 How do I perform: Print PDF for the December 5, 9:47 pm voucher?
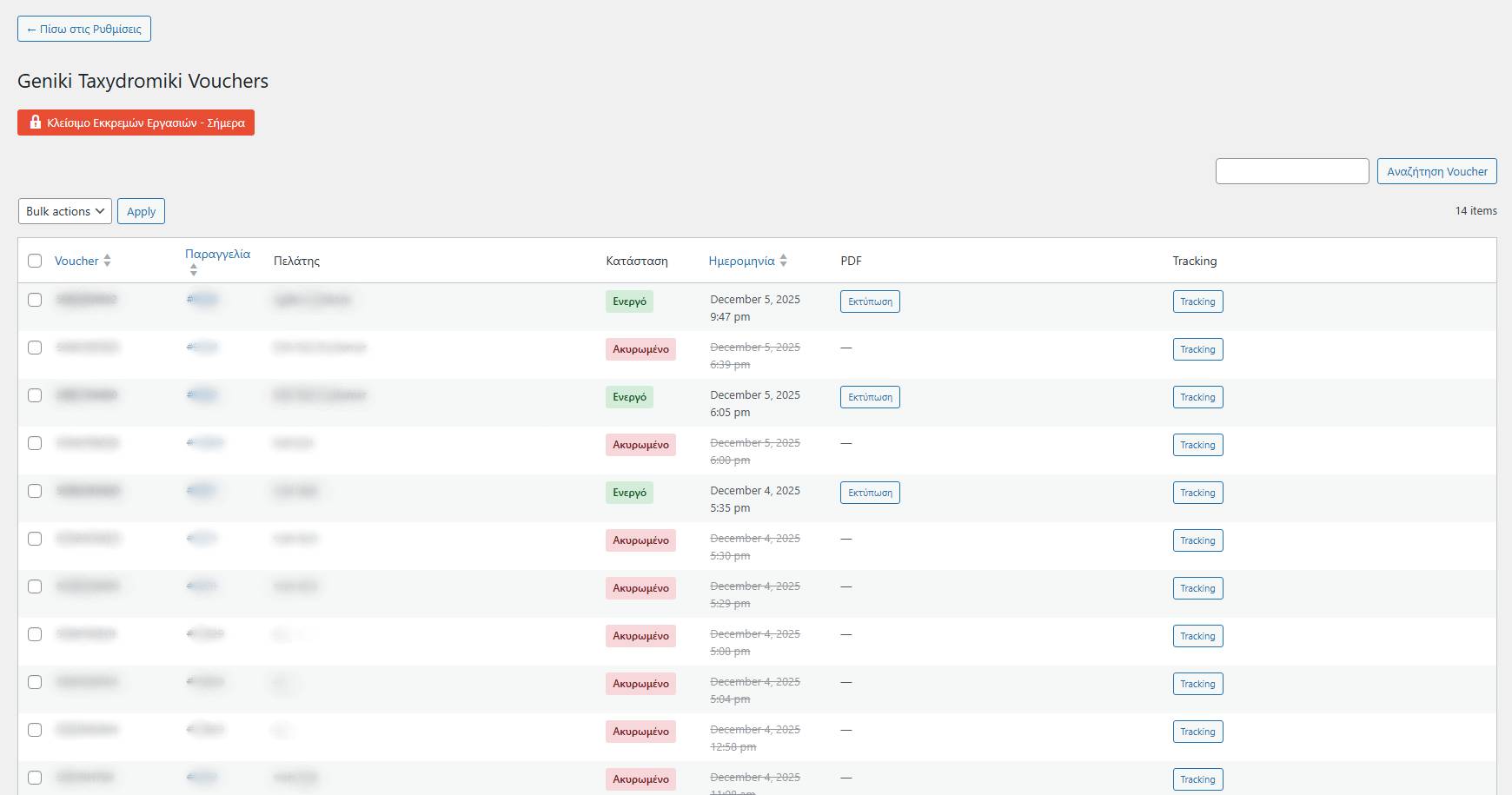pos(870,301)
